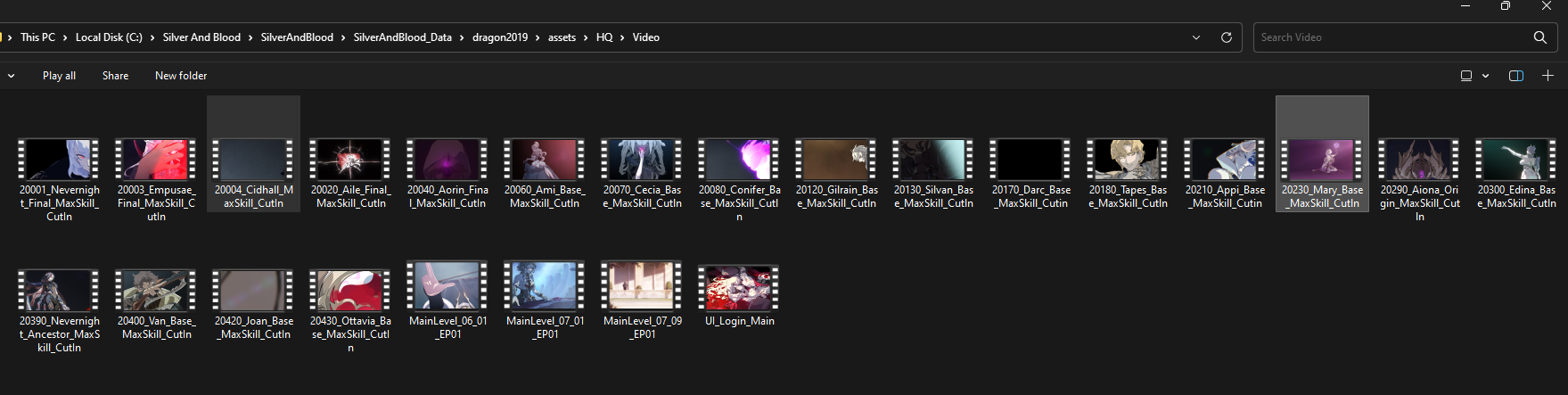Screen dimensions: 1568x395
Task: Go to SilverAndBlood_Data breadcrumb
Action: click(x=402, y=37)
